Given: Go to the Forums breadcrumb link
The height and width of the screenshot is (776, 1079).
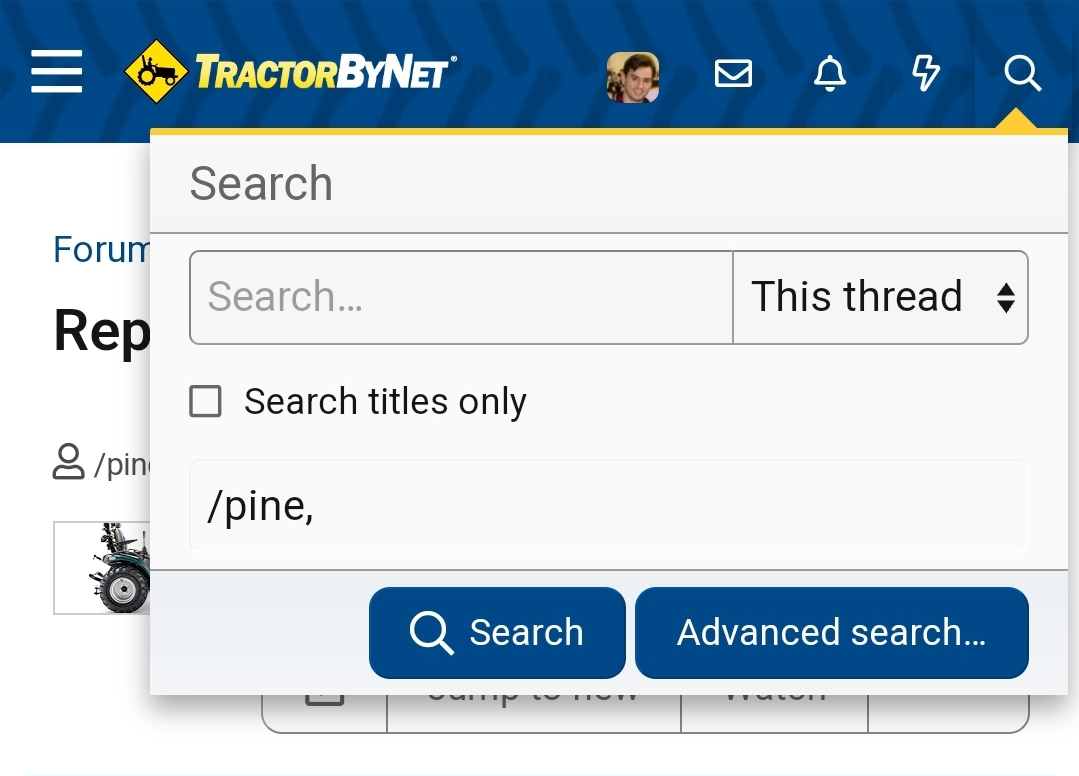Looking at the screenshot, I should (101, 249).
